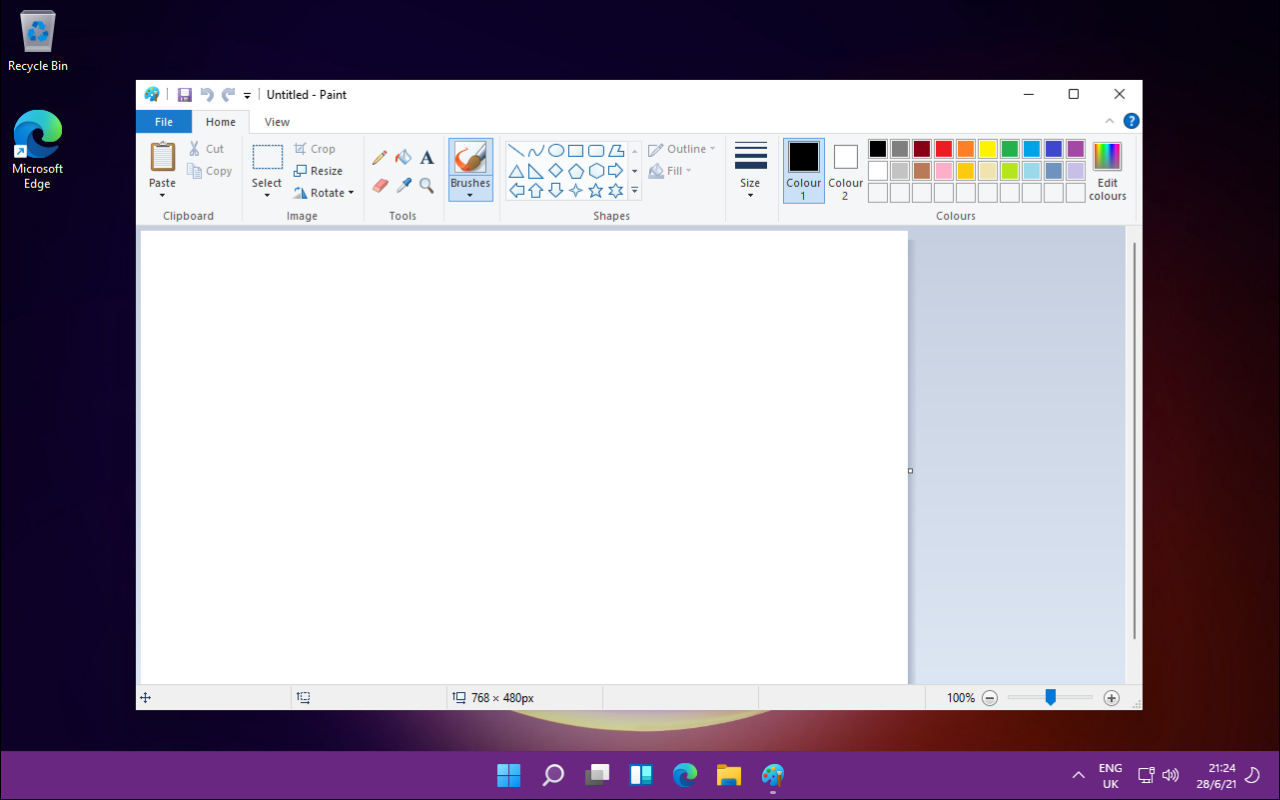The height and width of the screenshot is (800, 1280).
Task: Select the Eraser tool
Action: pyautogui.click(x=379, y=185)
